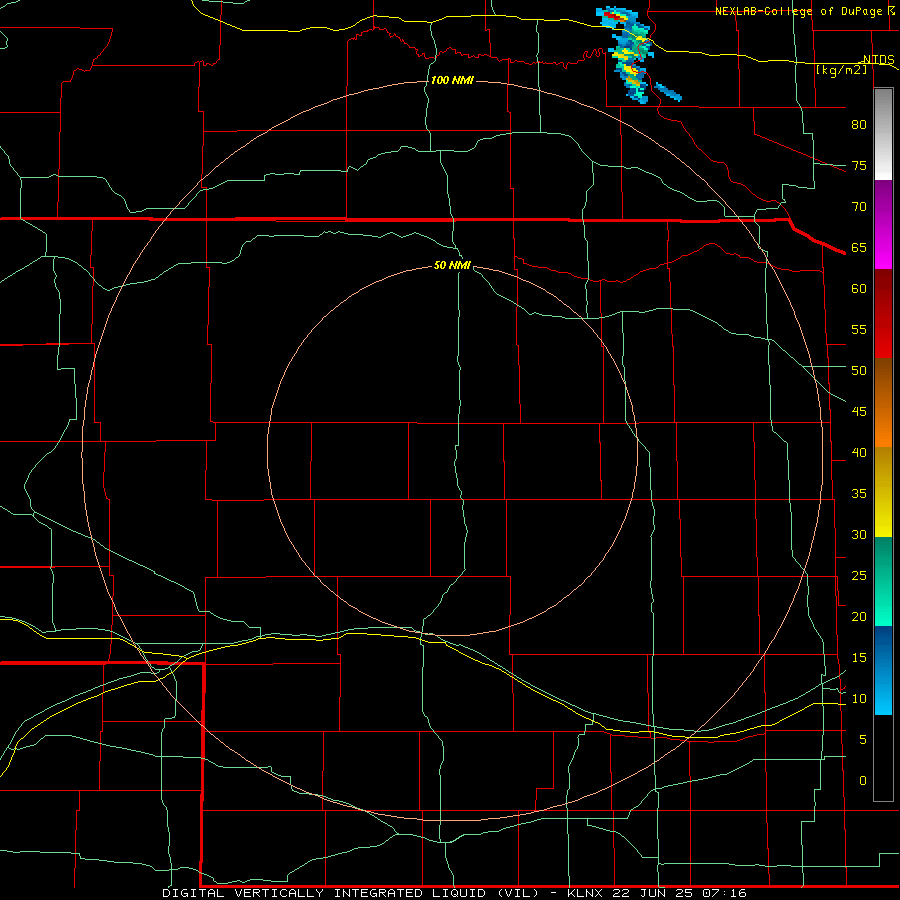Click the NEXLAB-College of DuPage credit text
Image resolution: width=900 pixels, height=900 pixels.
coord(801,11)
